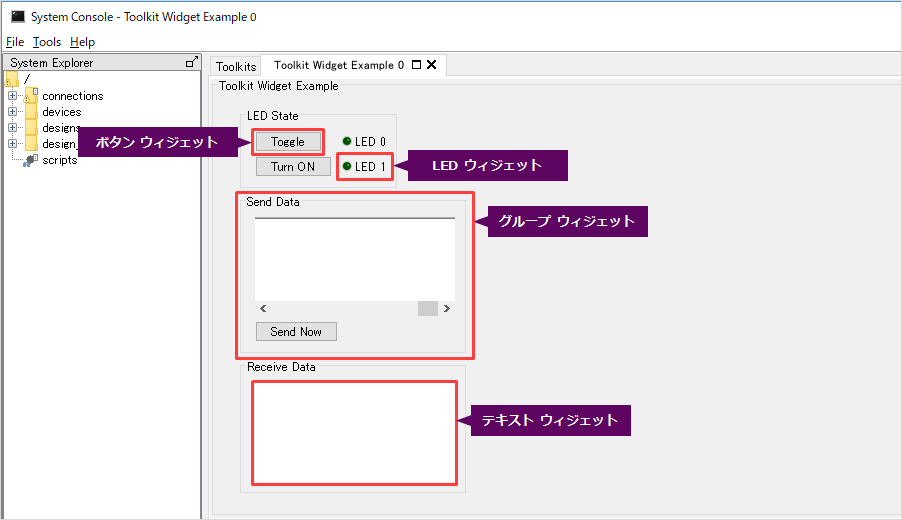Click the LED 1 indicator

pyautogui.click(x=347, y=166)
